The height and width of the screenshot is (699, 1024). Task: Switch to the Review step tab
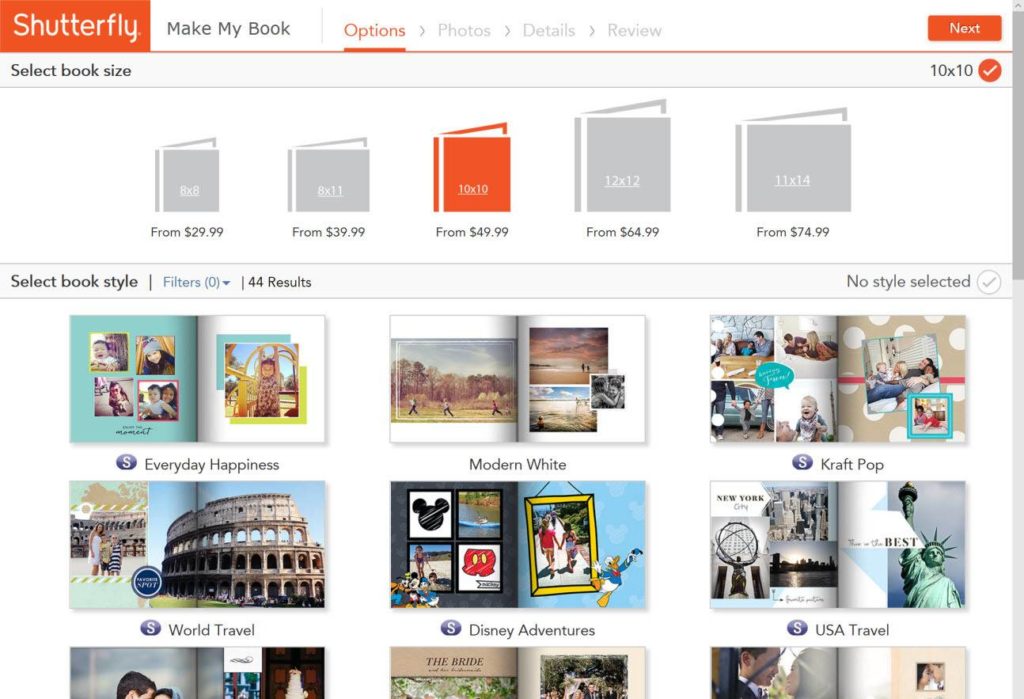point(634,30)
